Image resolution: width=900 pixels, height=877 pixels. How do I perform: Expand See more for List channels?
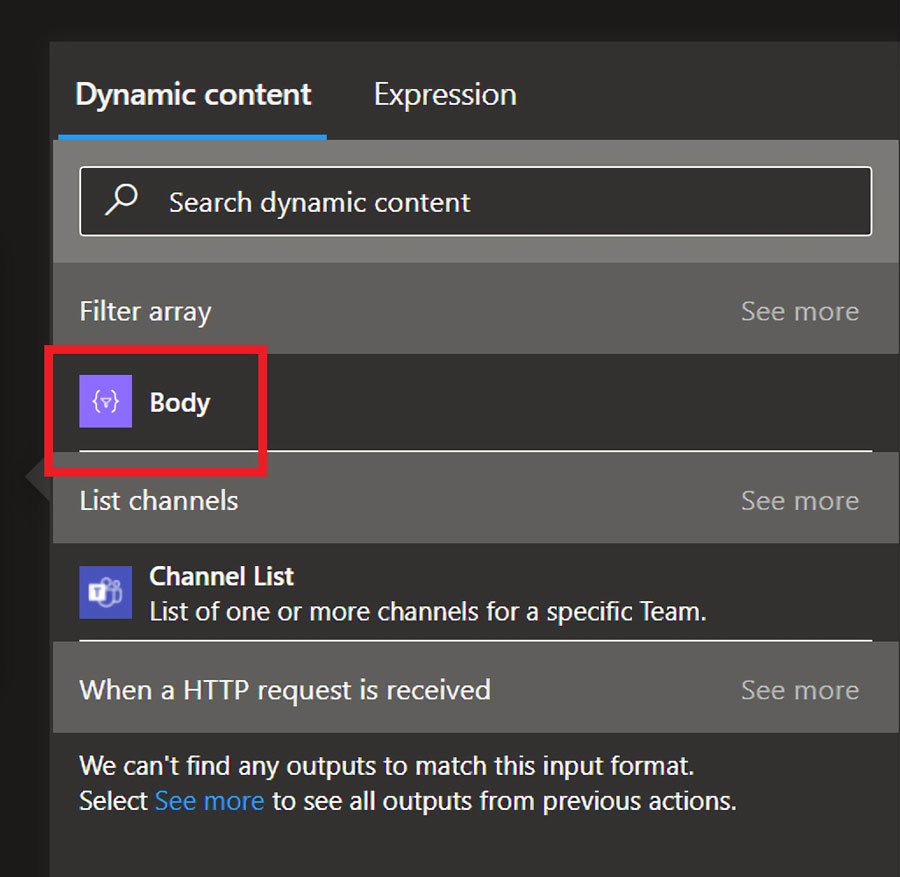pos(799,501)
